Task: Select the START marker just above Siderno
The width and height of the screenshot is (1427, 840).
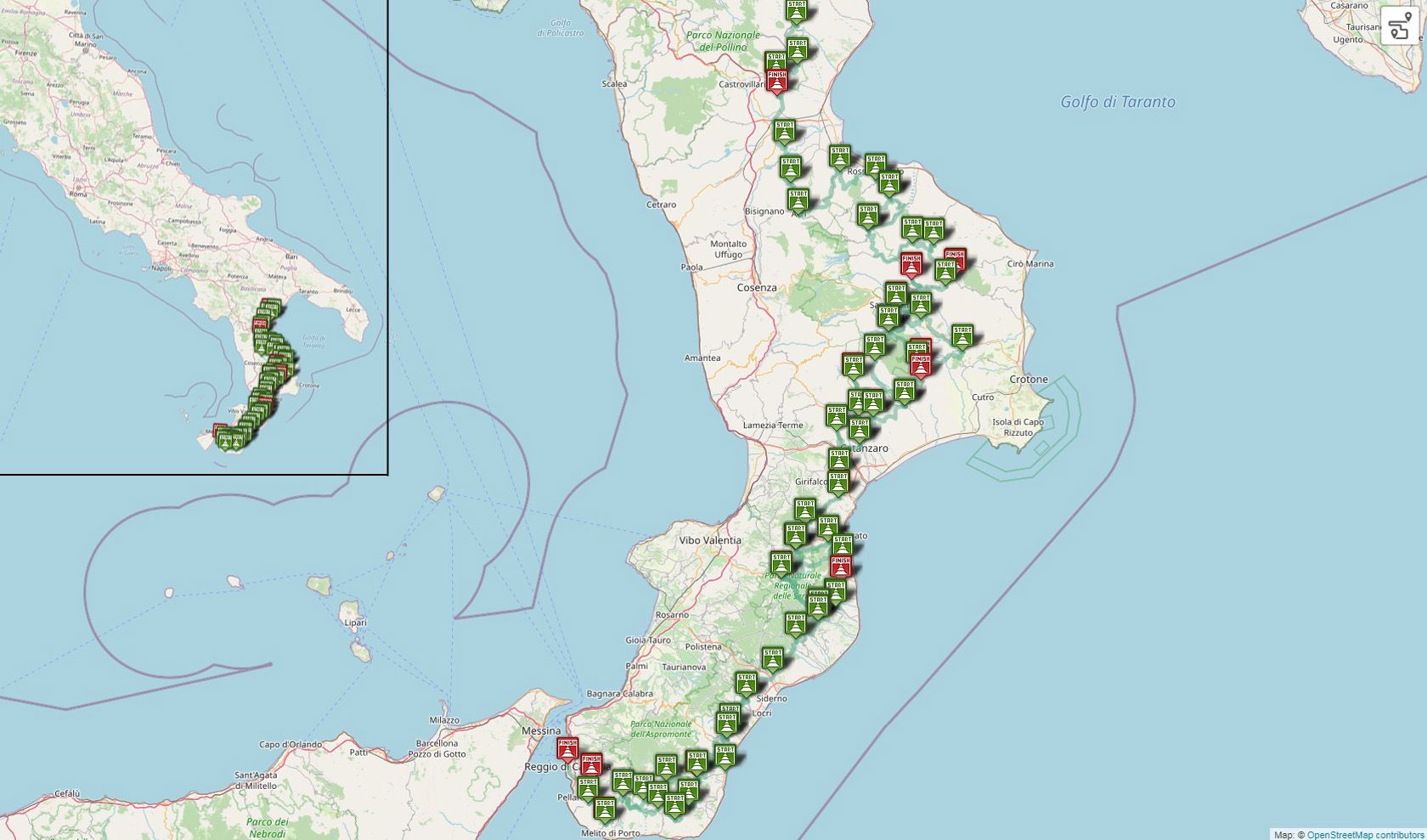Action: click(746, 684)
